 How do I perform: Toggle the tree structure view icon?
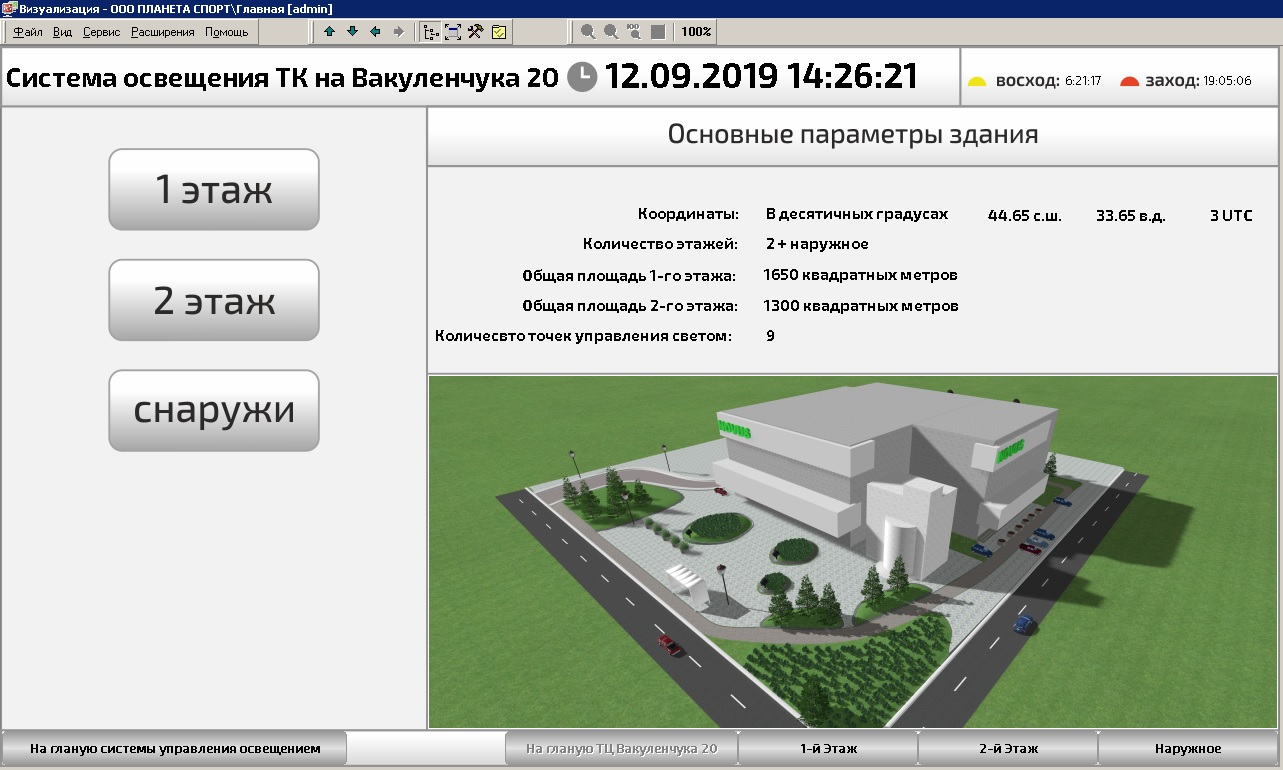(x=431, y=32)
